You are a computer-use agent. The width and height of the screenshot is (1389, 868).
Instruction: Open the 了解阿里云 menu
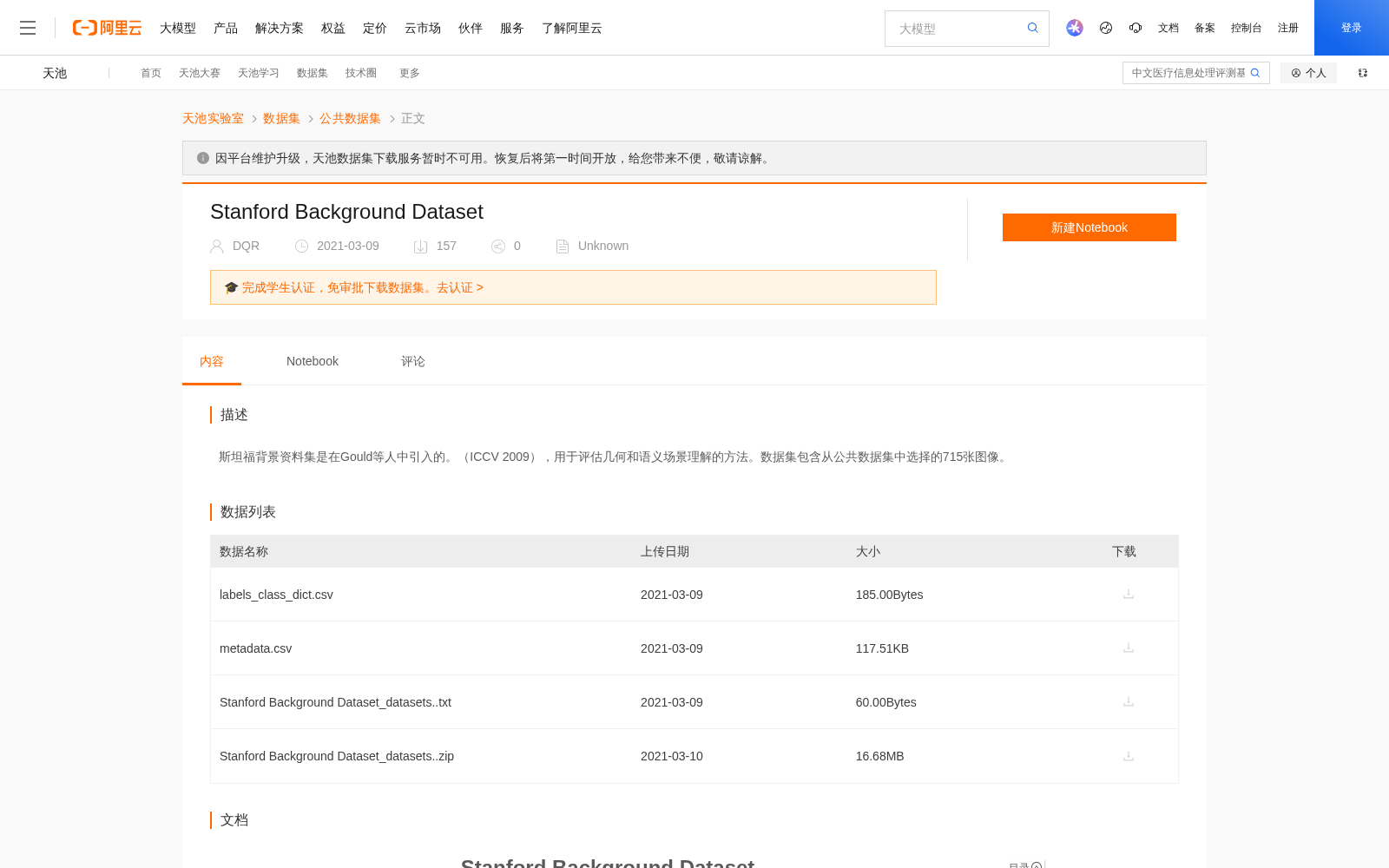click(x=572, y=28)
